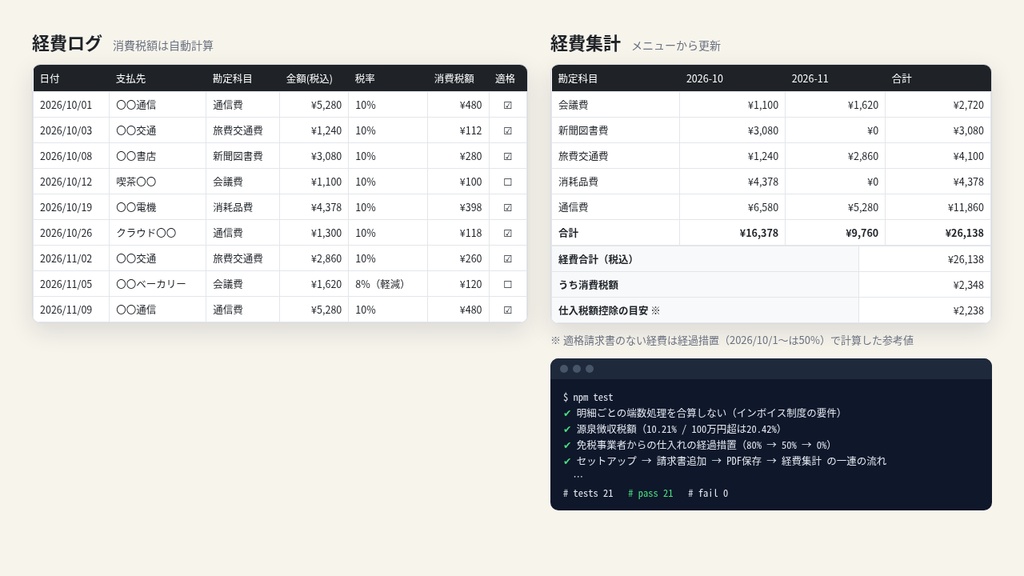Viewport: 1024px width, 576px height.
Task: Select the うち消費税額 value ¥2,348
Action: (925, 285)
